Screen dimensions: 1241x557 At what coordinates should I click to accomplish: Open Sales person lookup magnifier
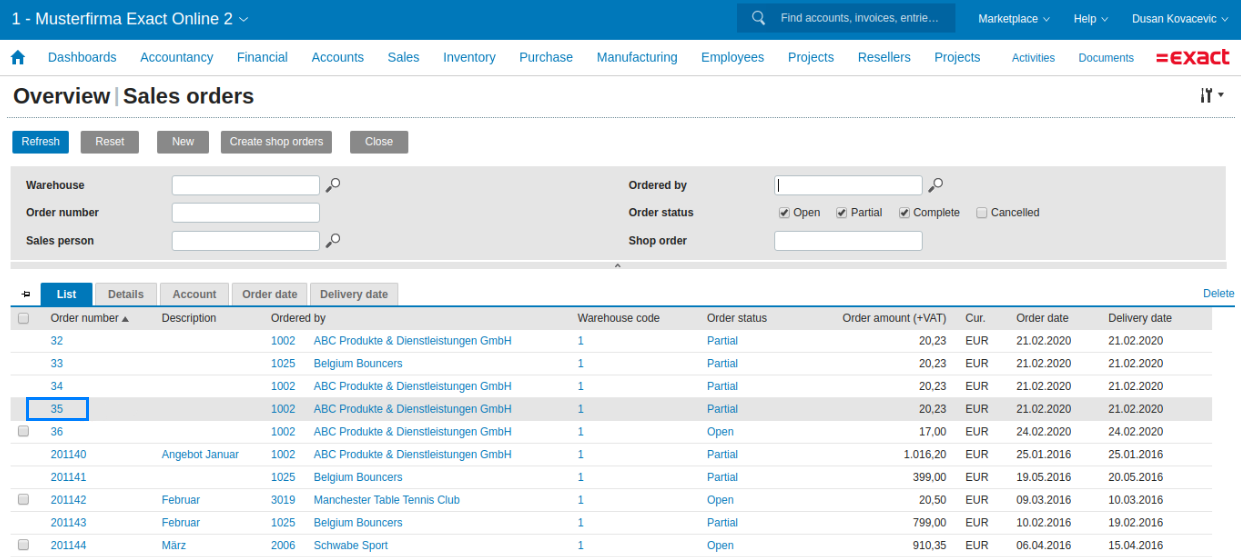pyautogui.click(x=333, y=240)
